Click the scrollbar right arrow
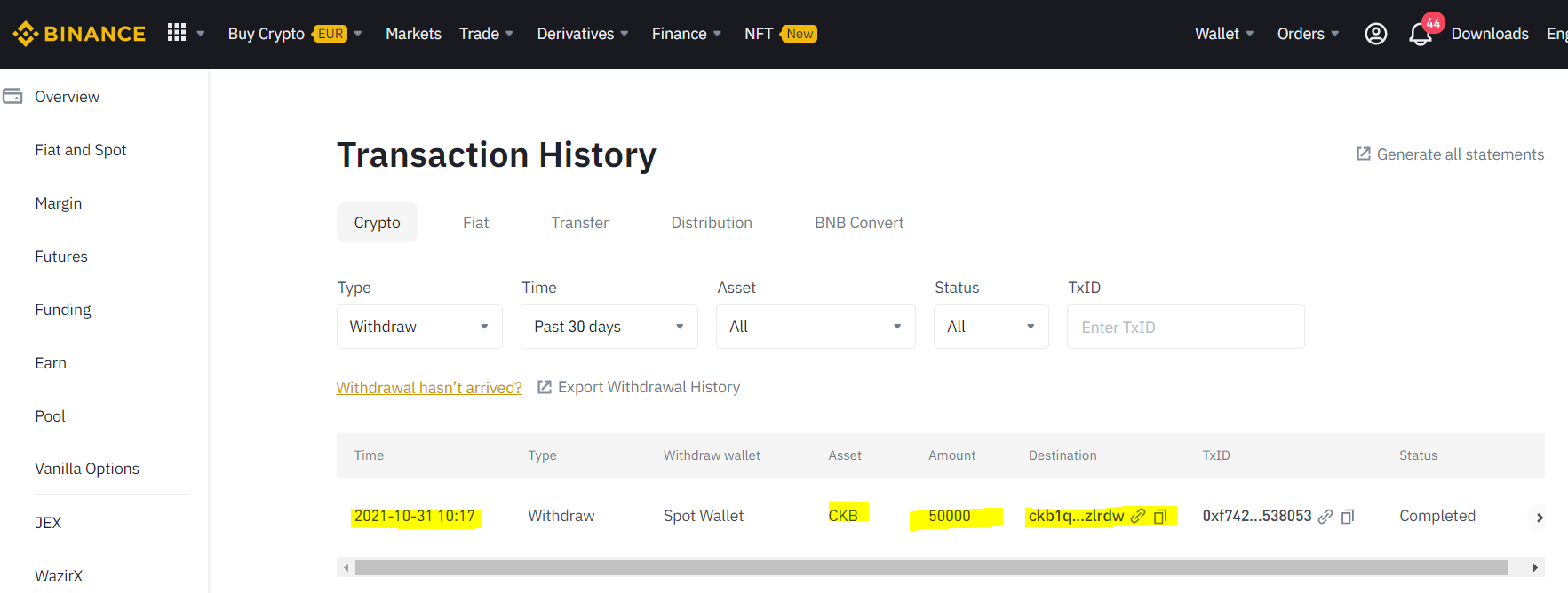This screenshot has width=1568, height=593. tap(1534, 567)
